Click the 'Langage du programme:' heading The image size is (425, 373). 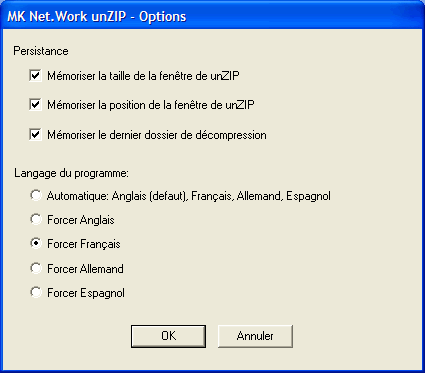tap(71, 173)
